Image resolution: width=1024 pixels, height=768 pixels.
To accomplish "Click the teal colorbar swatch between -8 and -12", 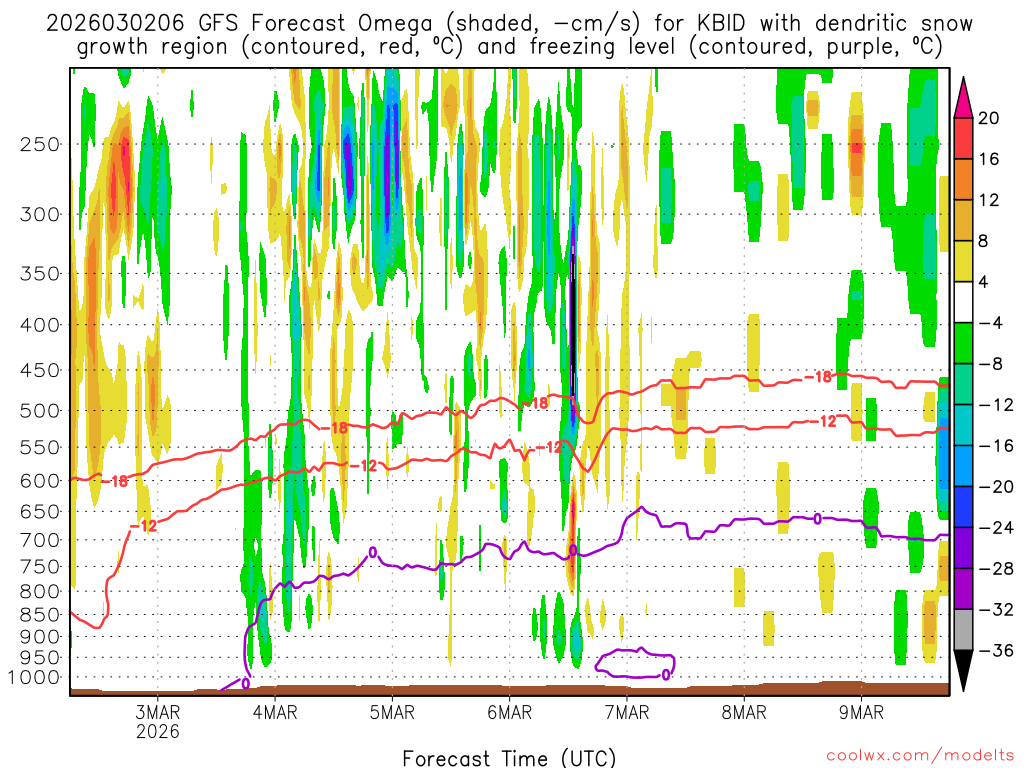I will coord(963,384).
